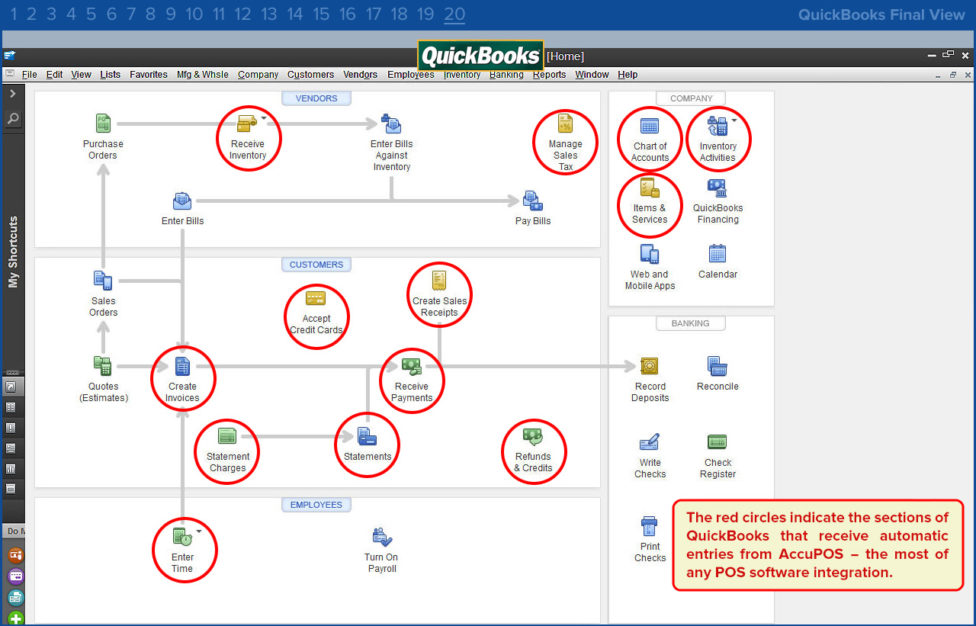Open the Pay Bills icon
The width and height of the screenshot is (976, 626).
(x=533, y=201)
